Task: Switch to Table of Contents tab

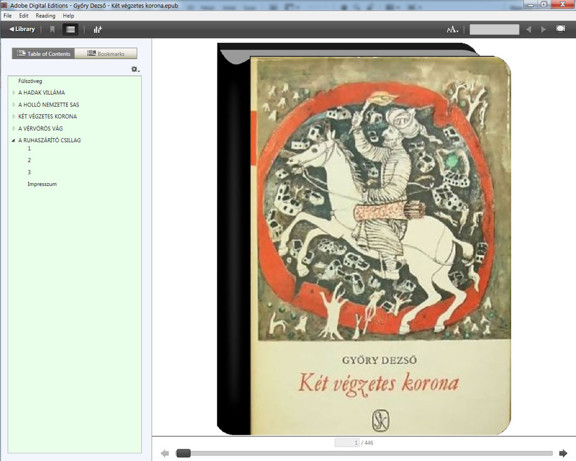Action: [x=43, y=53]
